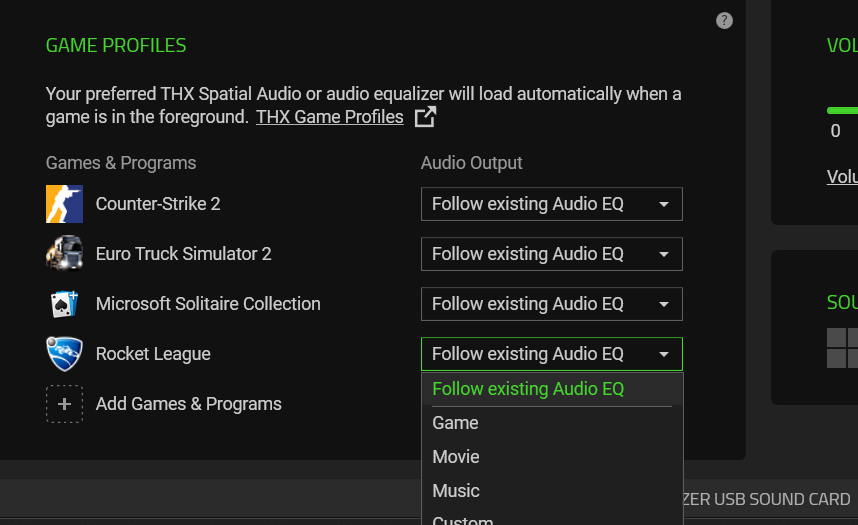The image size is (858, 525).
Task: Open the THX Game Profiles link
Action: click(329, 117)
